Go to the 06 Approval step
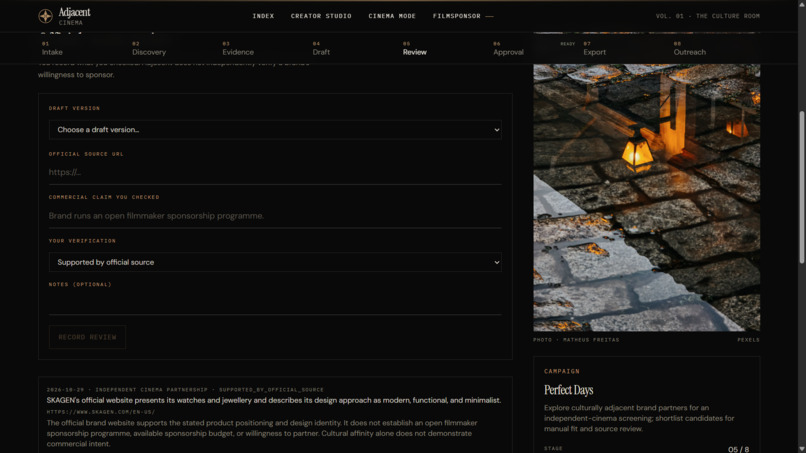Viewport: 806px width, 453px height. [x=508, y=48]
